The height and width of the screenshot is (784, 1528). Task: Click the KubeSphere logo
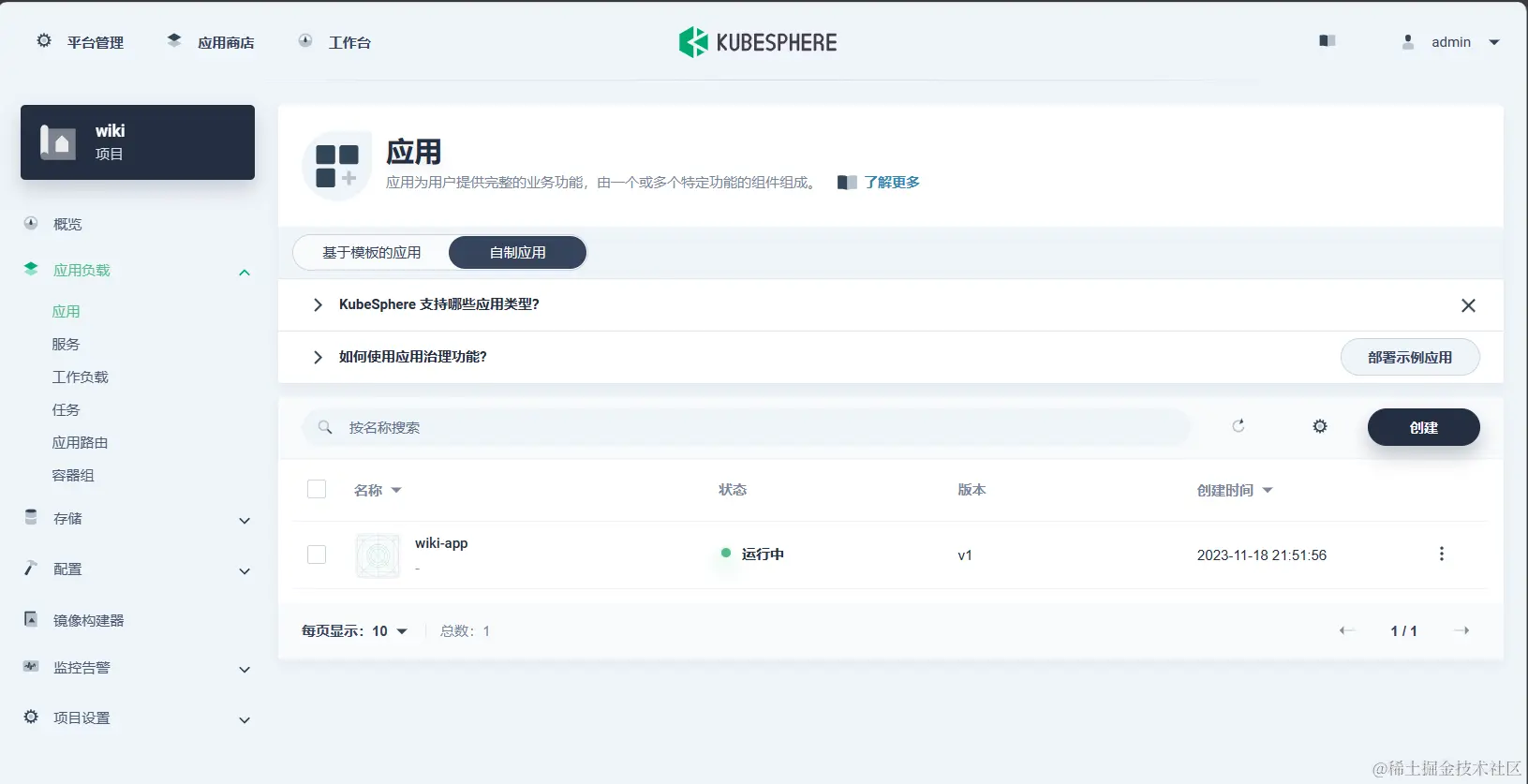758,42
